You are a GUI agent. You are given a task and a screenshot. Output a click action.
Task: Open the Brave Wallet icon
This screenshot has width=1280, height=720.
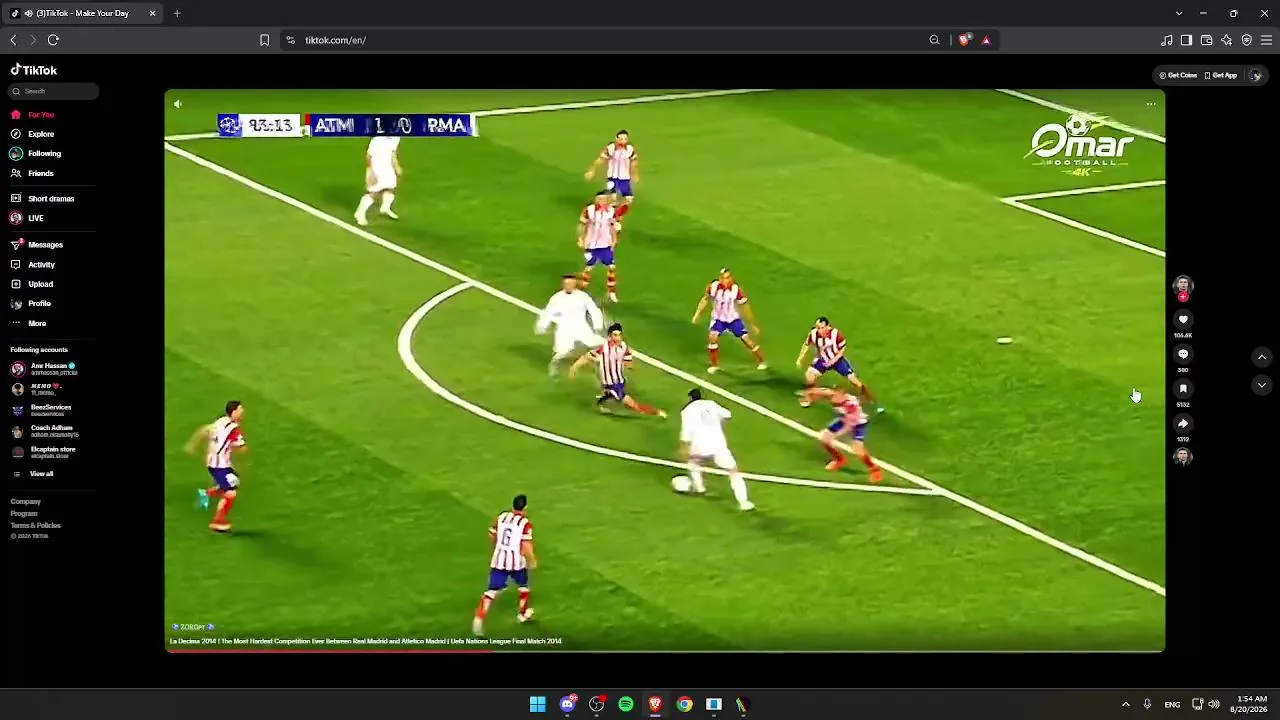pos(1206,40)
